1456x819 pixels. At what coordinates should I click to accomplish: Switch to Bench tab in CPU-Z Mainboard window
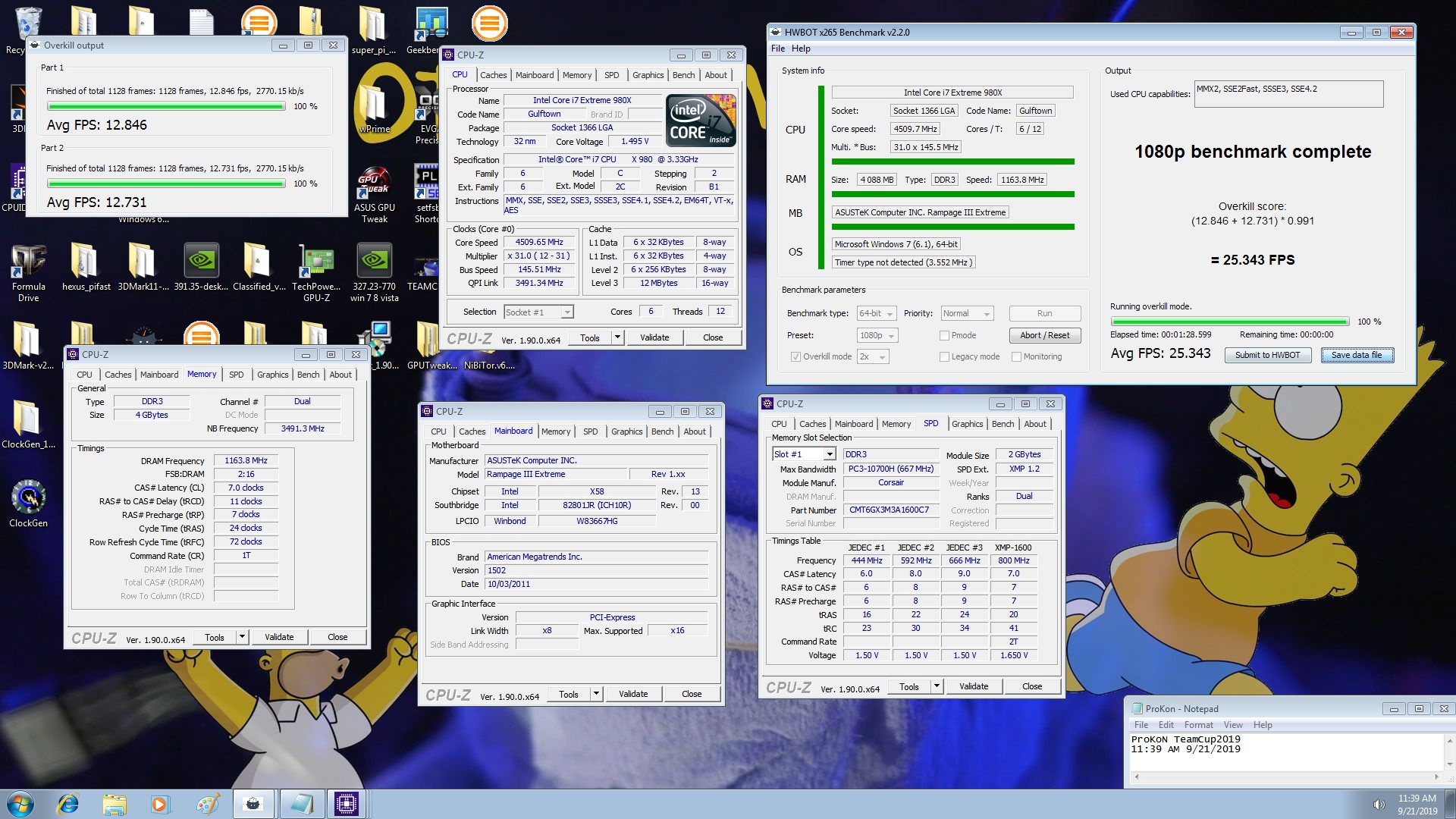point(662,431)
